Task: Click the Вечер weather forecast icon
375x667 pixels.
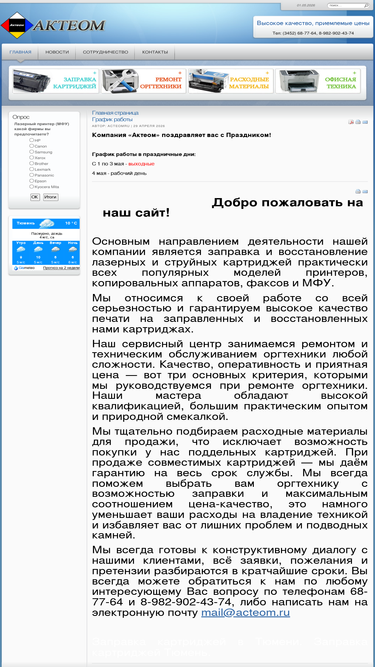Action: tap(55, 250)
